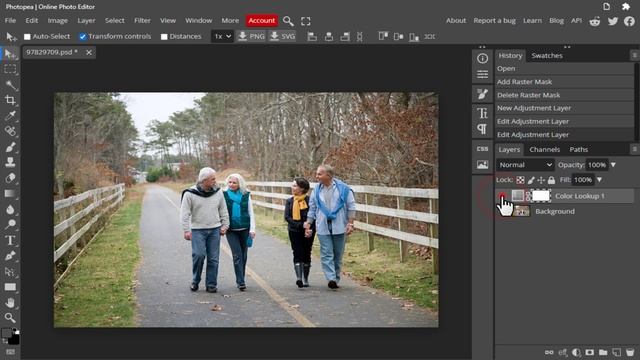Toggle lock position

click(x=541, y=180)
